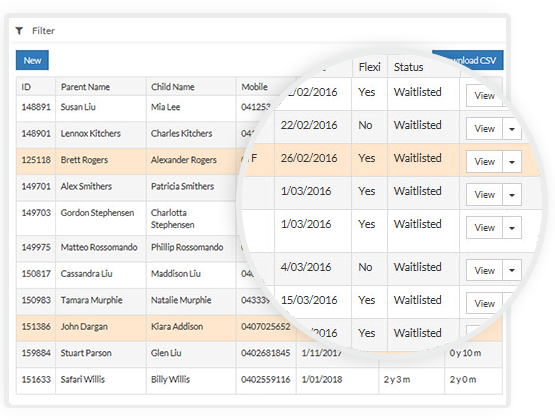555x420 pixels.
Task: Open dropdown arrow on second 1/03/2016 row
Action: pos(512,228)
